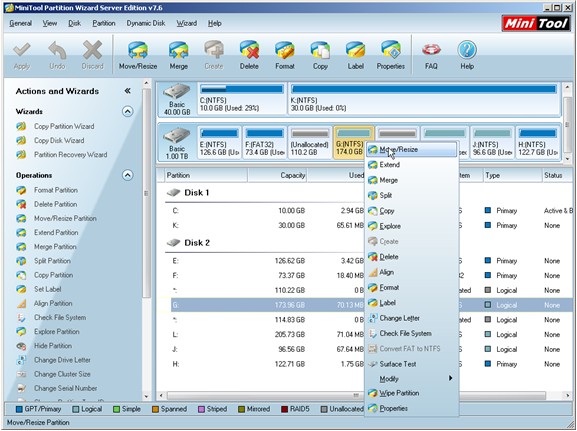This screenshot has height=431, width=577.
Task: Launch Partition Recovery Wizard
Action: coord(71,155)
